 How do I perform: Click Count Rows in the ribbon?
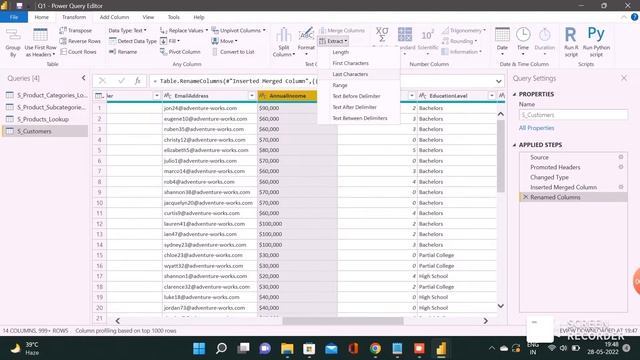pyautogui.click(x=78, y=52)
